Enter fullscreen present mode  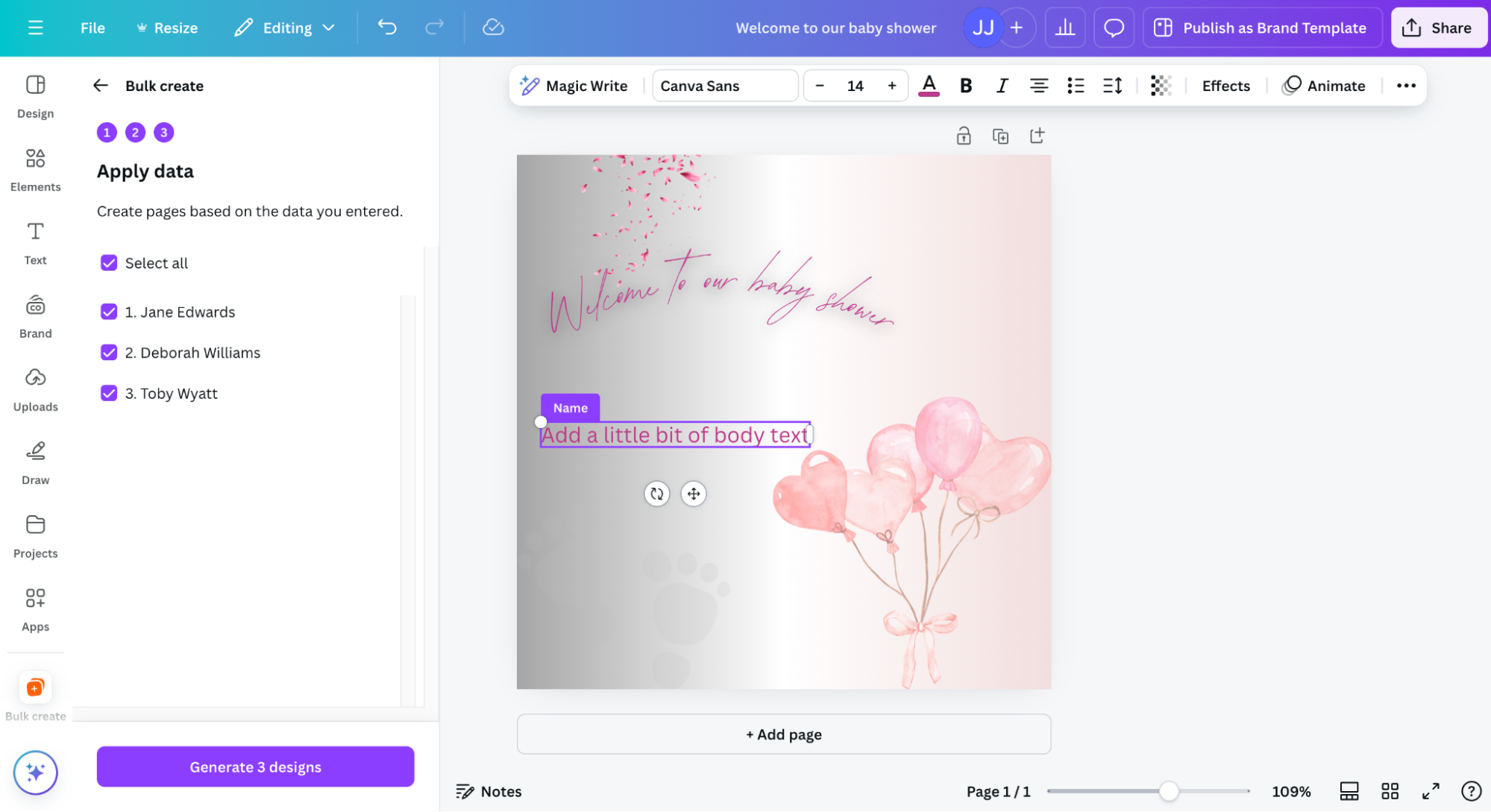(1430, 791)
